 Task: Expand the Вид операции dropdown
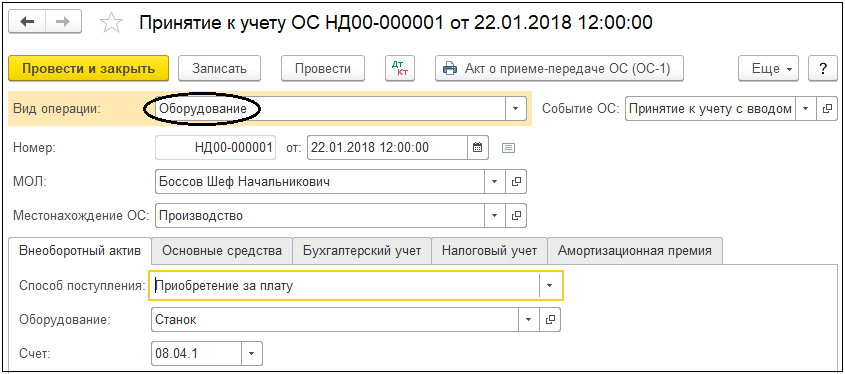tap(515, 108)
